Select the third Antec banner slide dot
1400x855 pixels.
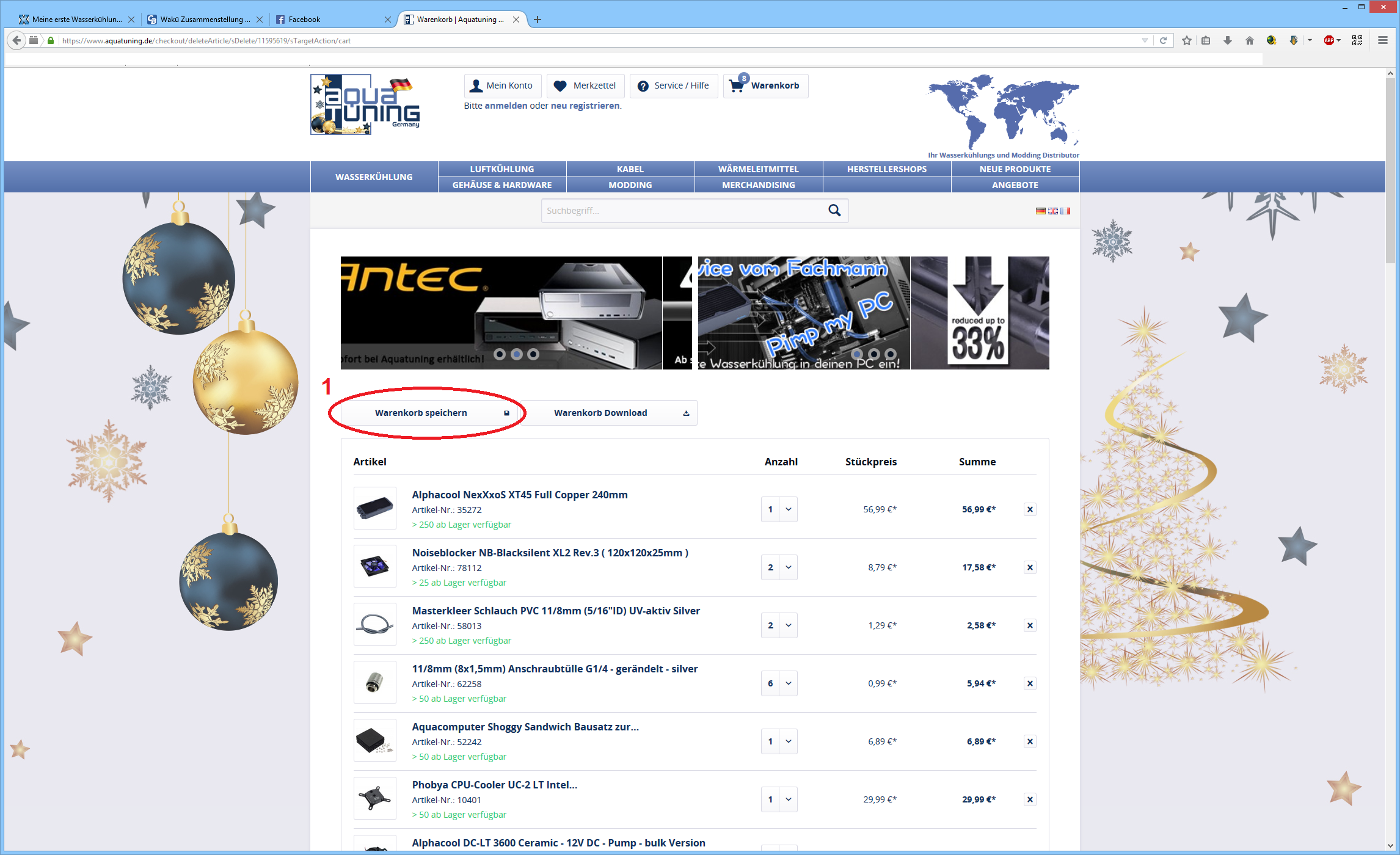tap(533, 354)
